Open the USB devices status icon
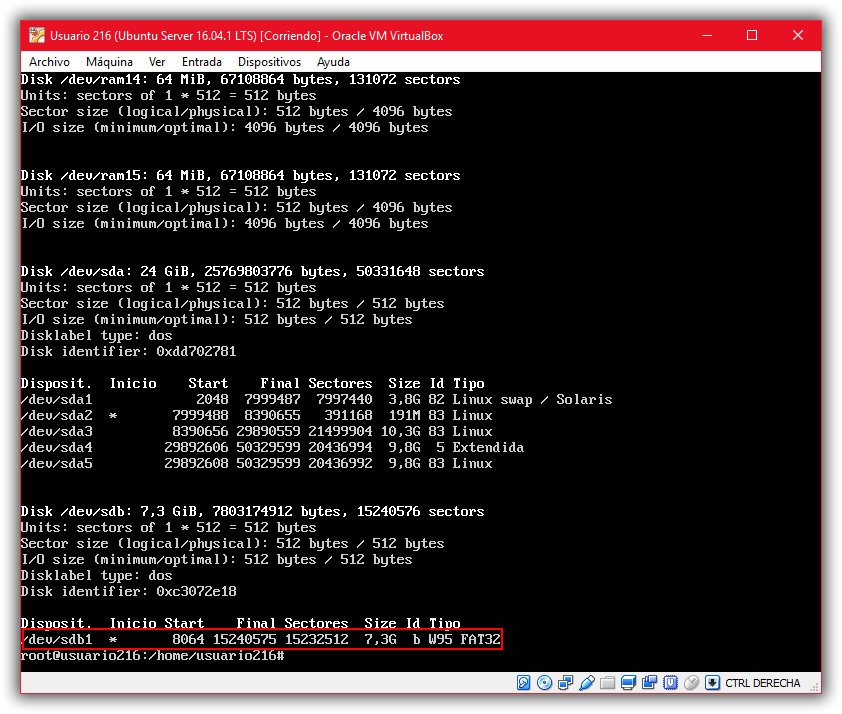This screenshot has width=842, height=714. coord(587,683)
